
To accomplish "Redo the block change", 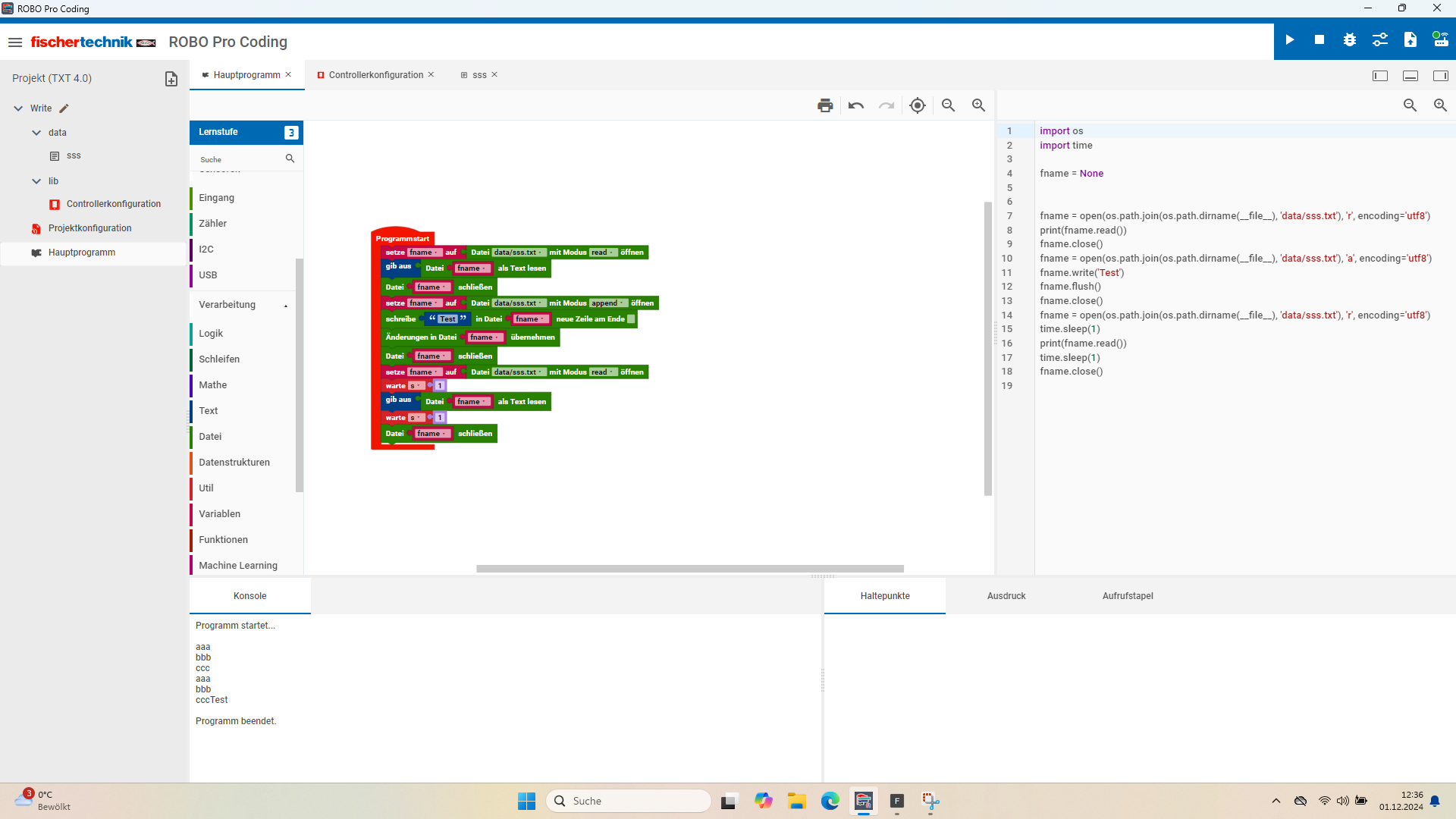I will tap(886, 105).
